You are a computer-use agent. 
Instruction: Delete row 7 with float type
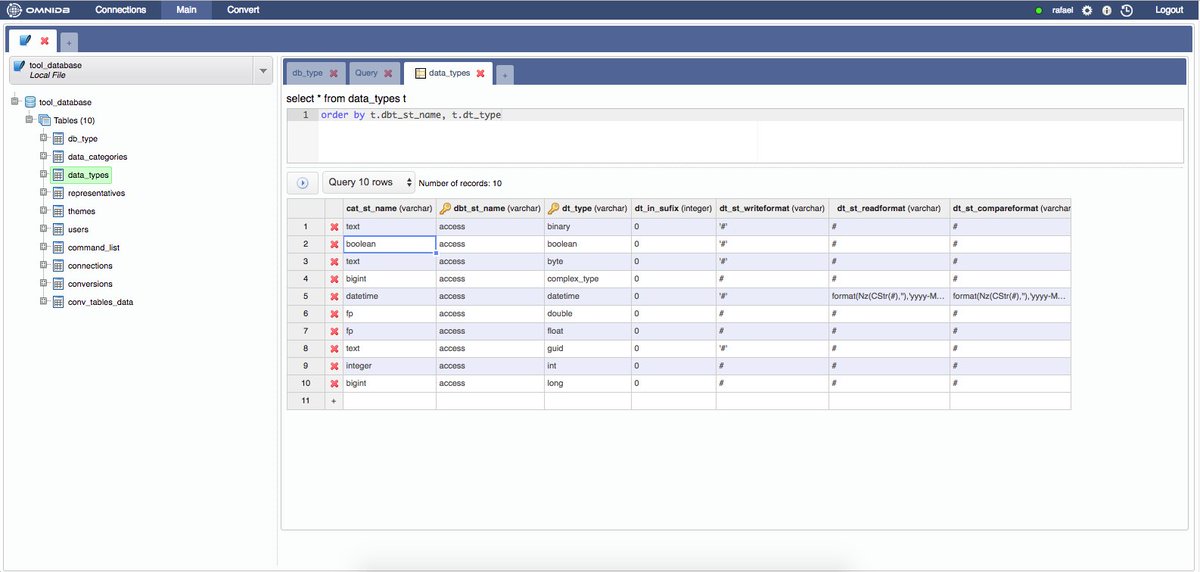pyautogui.click(x=334, y=331)
